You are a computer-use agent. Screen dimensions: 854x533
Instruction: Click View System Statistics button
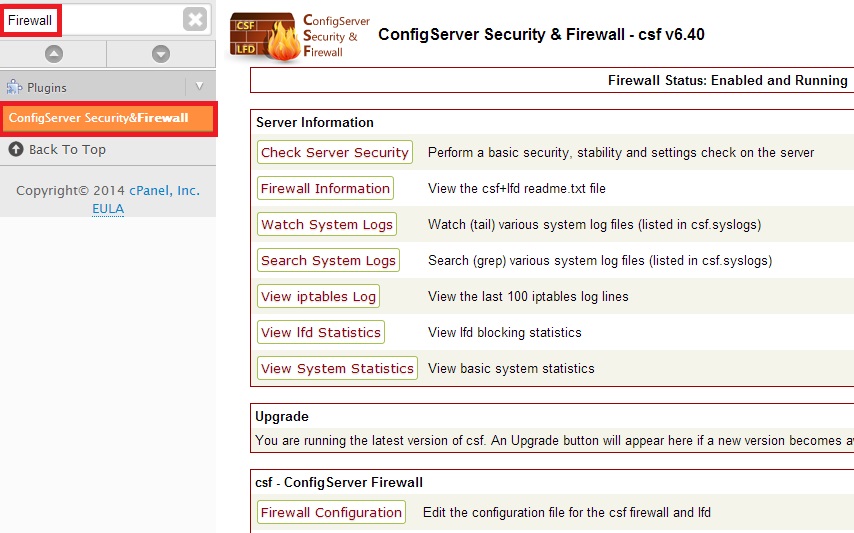337,368
